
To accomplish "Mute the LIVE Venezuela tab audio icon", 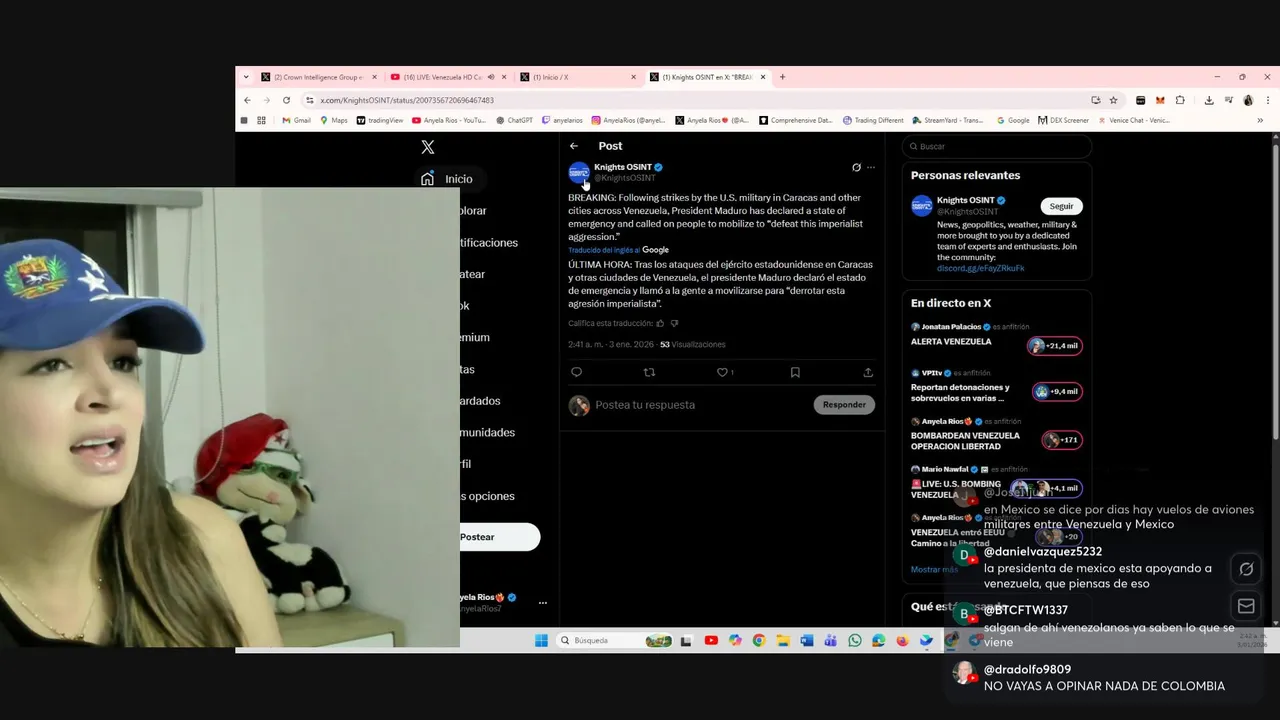I will (x=491, y=77).
